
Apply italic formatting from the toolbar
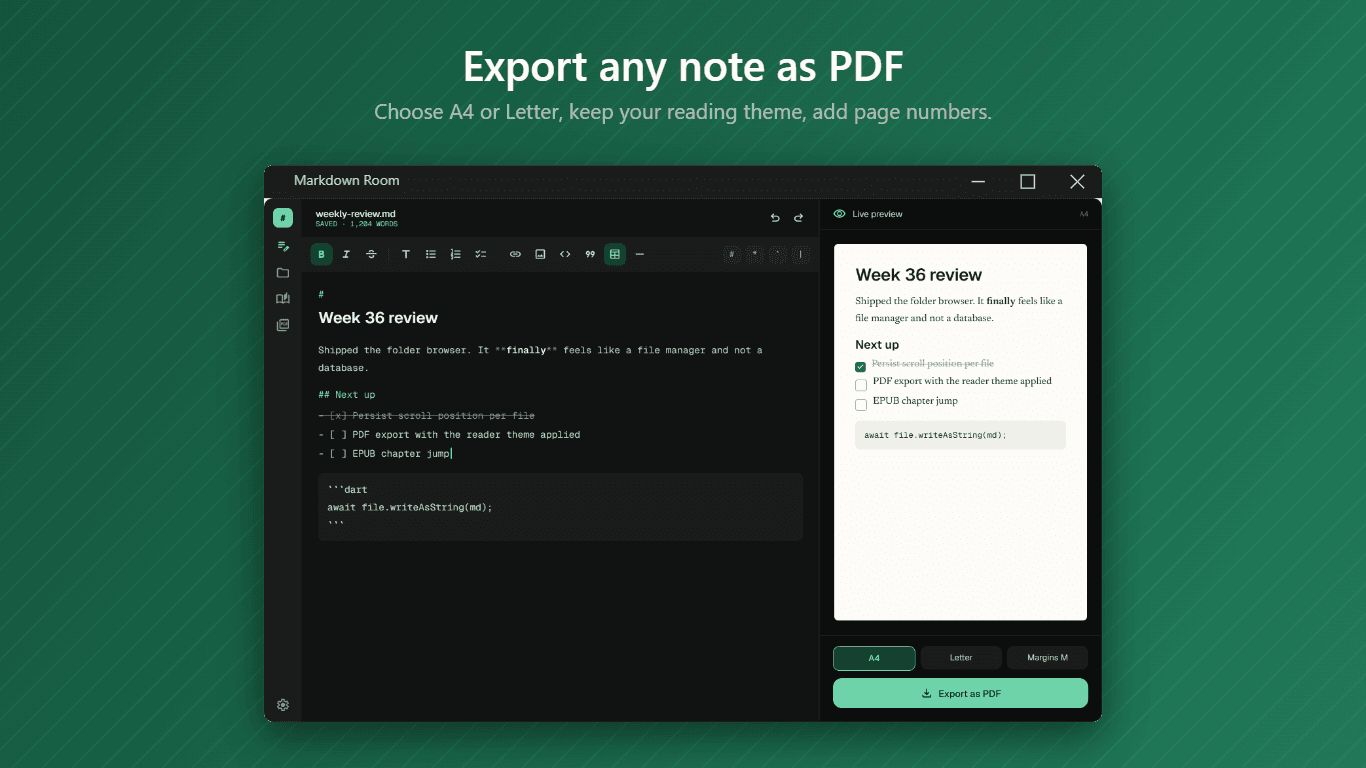point(346,254)
